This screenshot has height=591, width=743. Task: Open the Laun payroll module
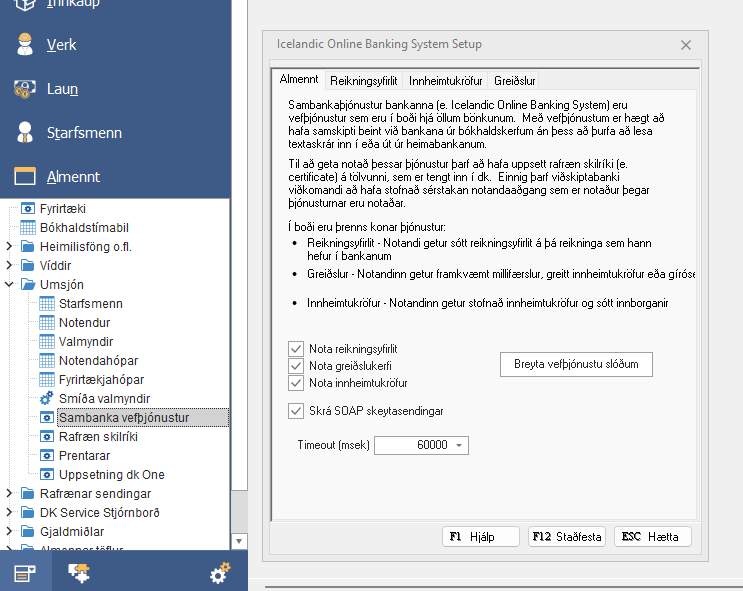[x=62, y=89]
